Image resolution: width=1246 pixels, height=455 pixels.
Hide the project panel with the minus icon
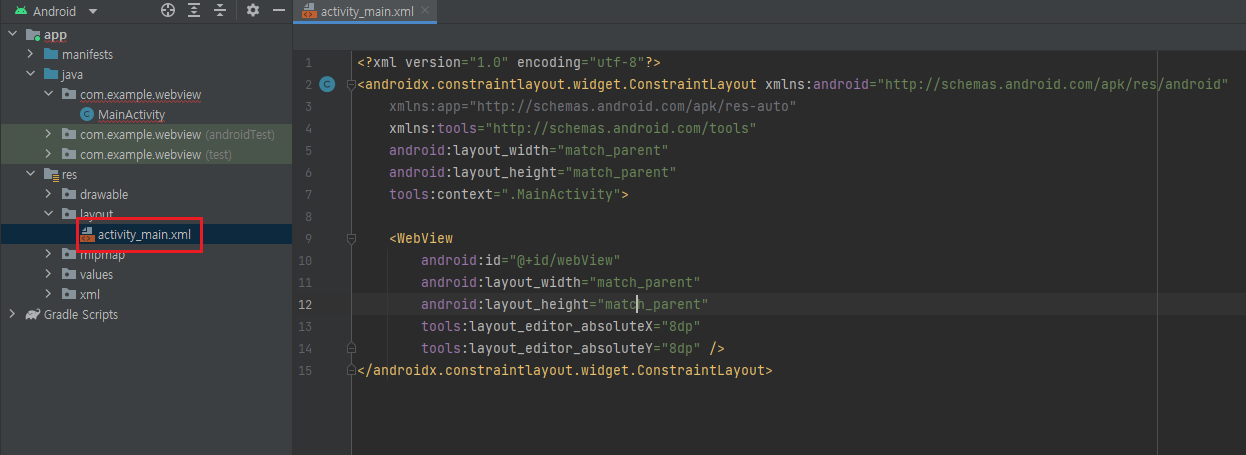click(x=279, y=11)
